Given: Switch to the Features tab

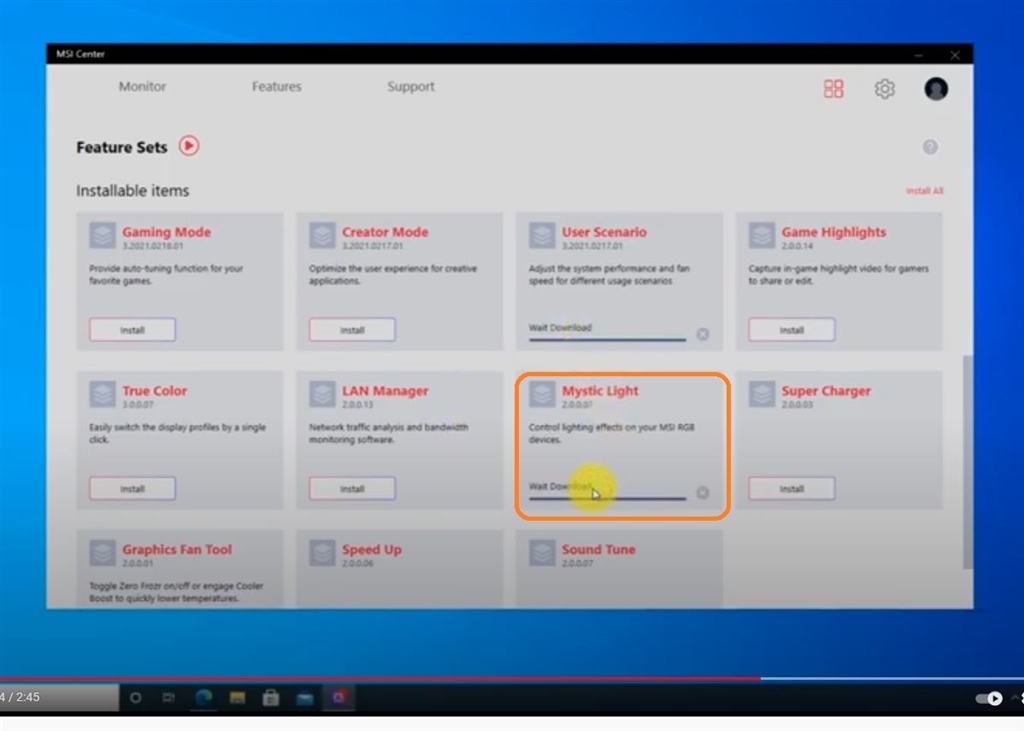Looking at the screenshot, I should tap(276, 86).
